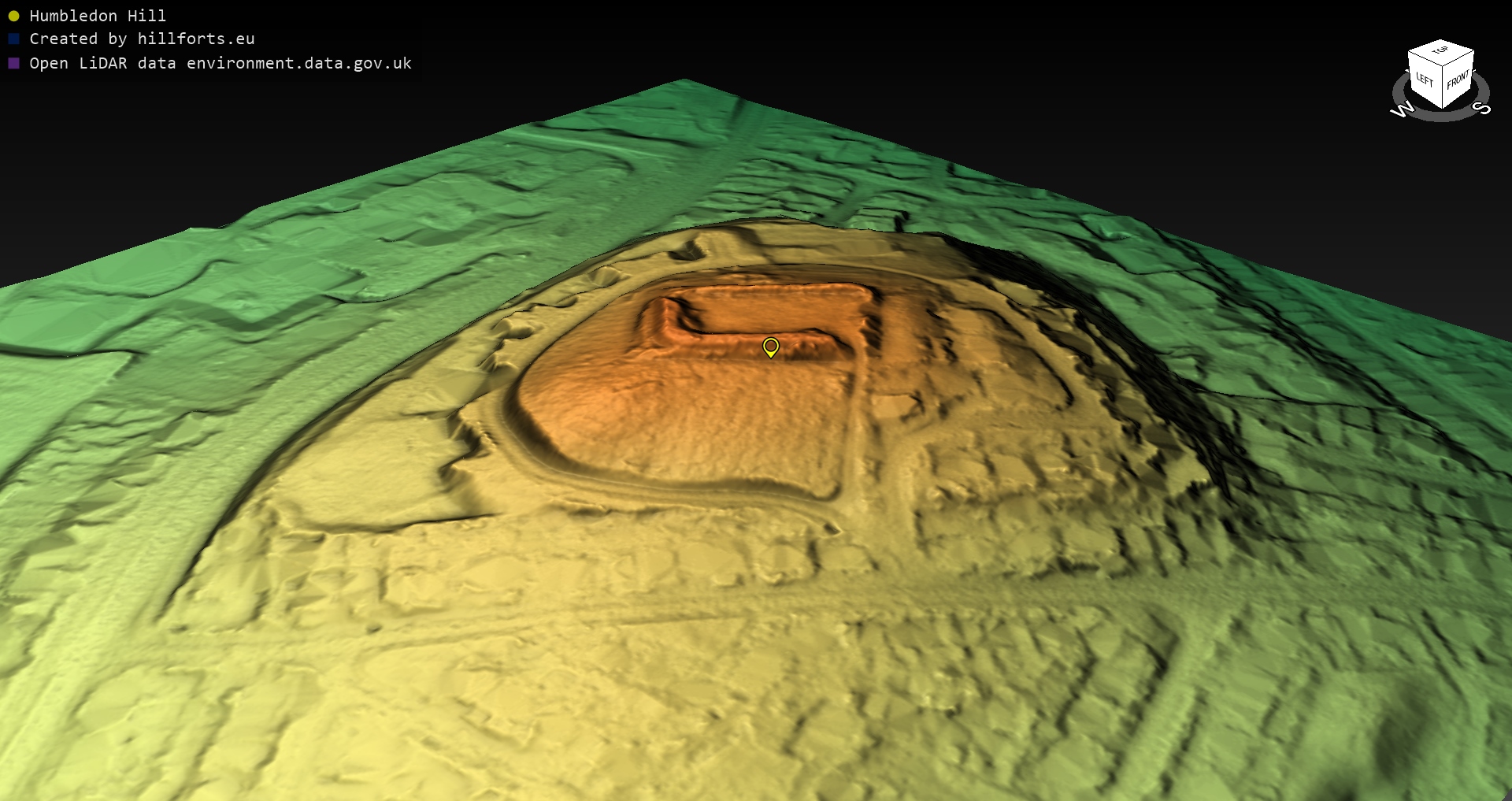The height and width of the screenshot is (801, 1512).
Task: Click the far corner peak of the terrain
Action: [684, 81]
